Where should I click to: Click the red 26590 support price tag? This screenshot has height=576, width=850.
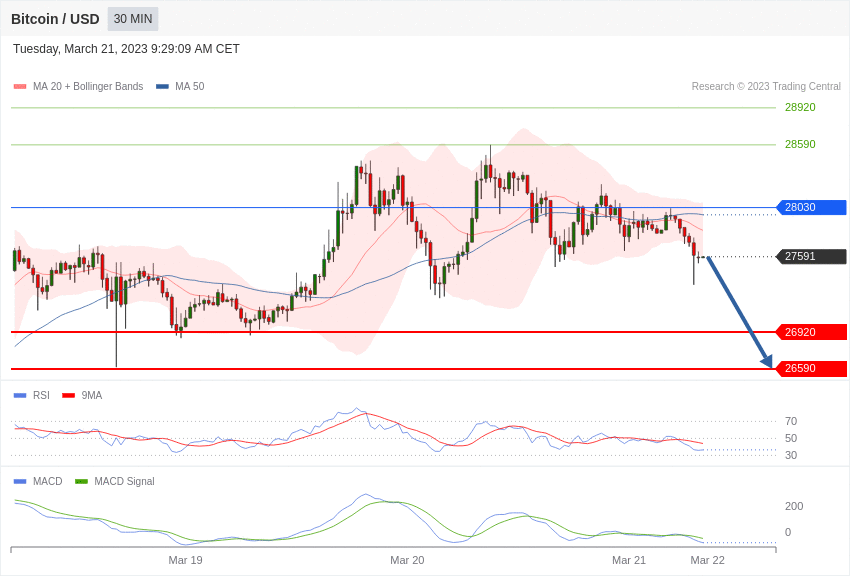(x=811, y=368)
